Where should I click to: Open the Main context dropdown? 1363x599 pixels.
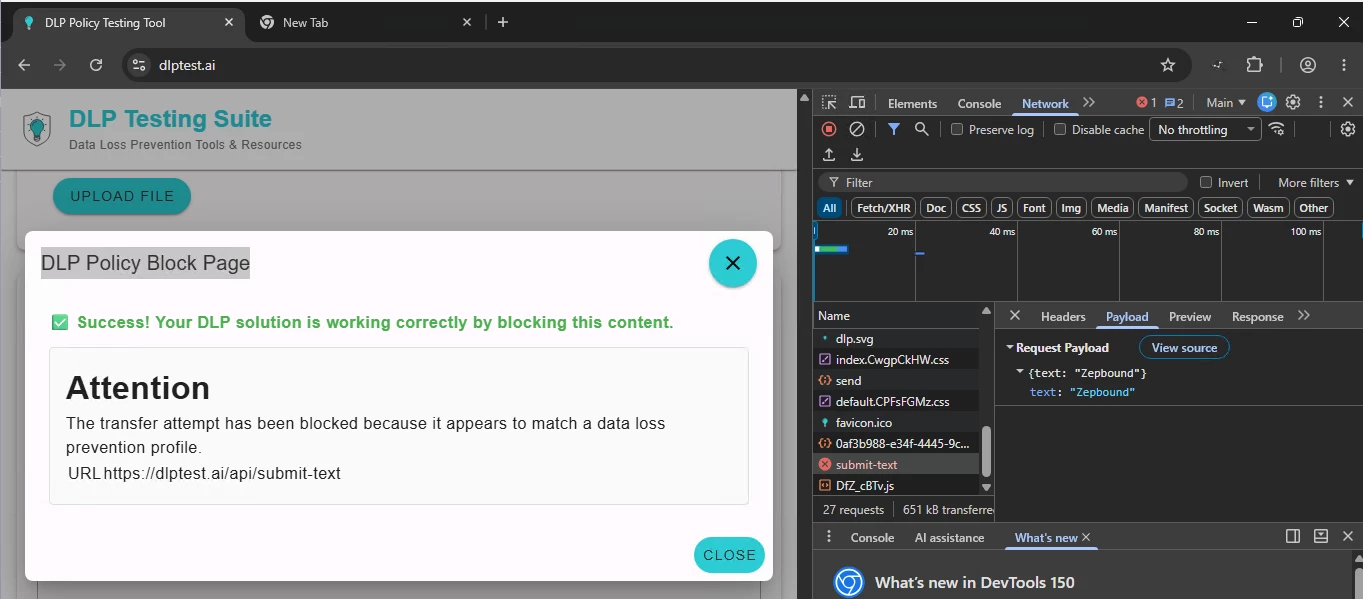(1226, 102)
